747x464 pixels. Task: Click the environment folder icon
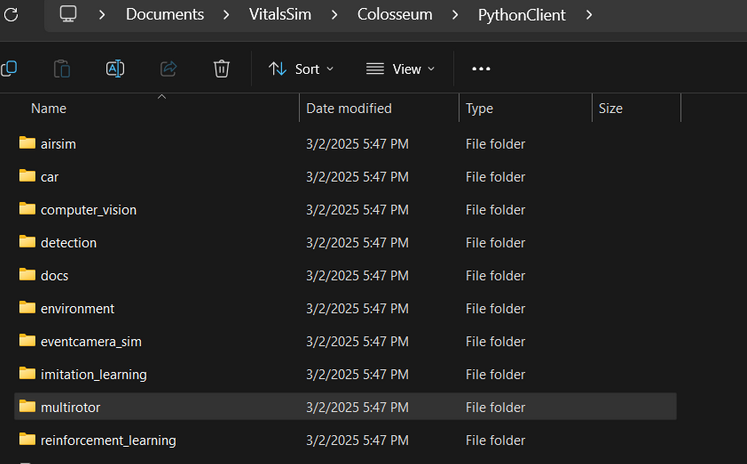[27, 307]
